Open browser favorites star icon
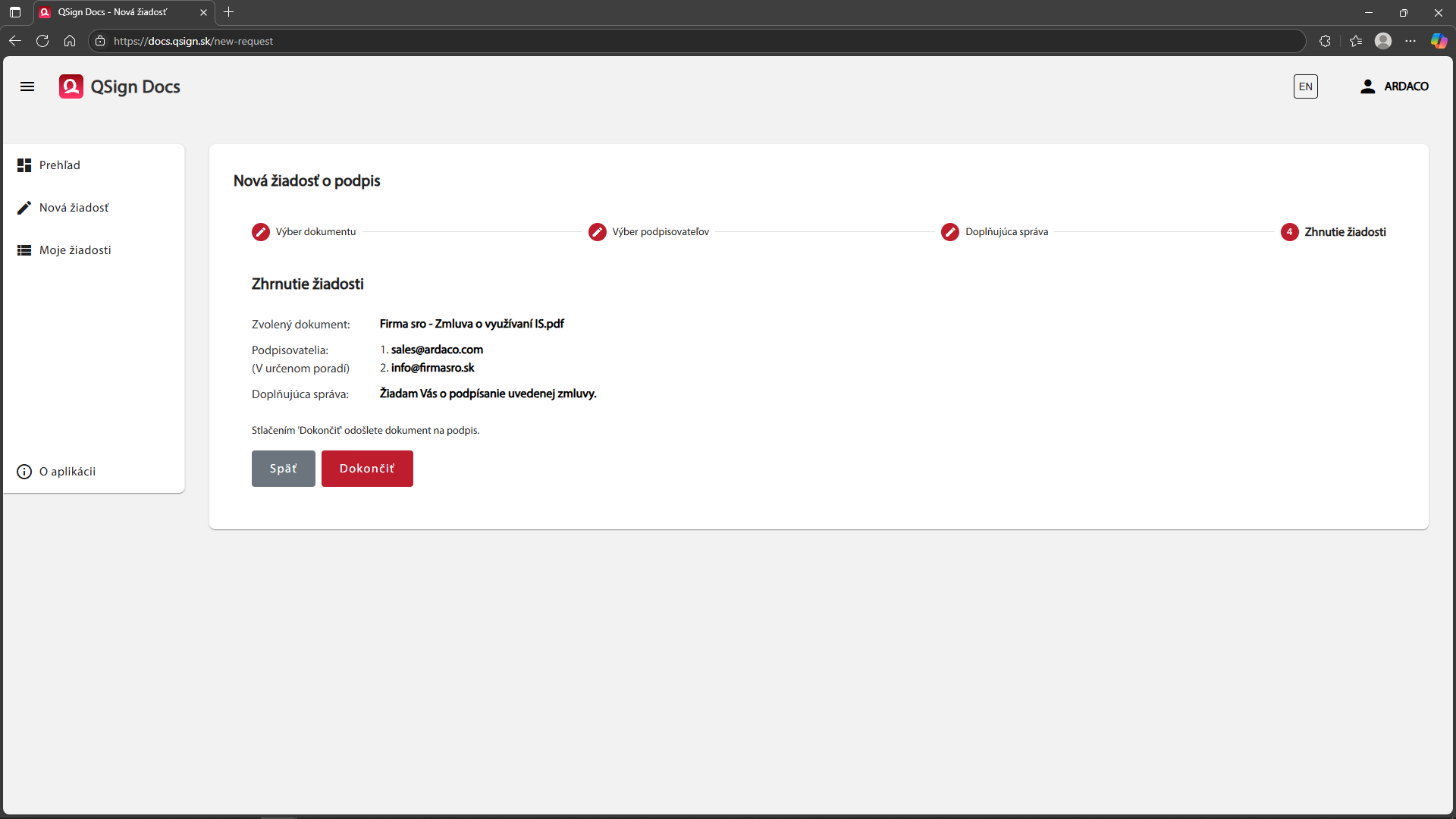The image size is (1456, 819). coord(1356,41)
